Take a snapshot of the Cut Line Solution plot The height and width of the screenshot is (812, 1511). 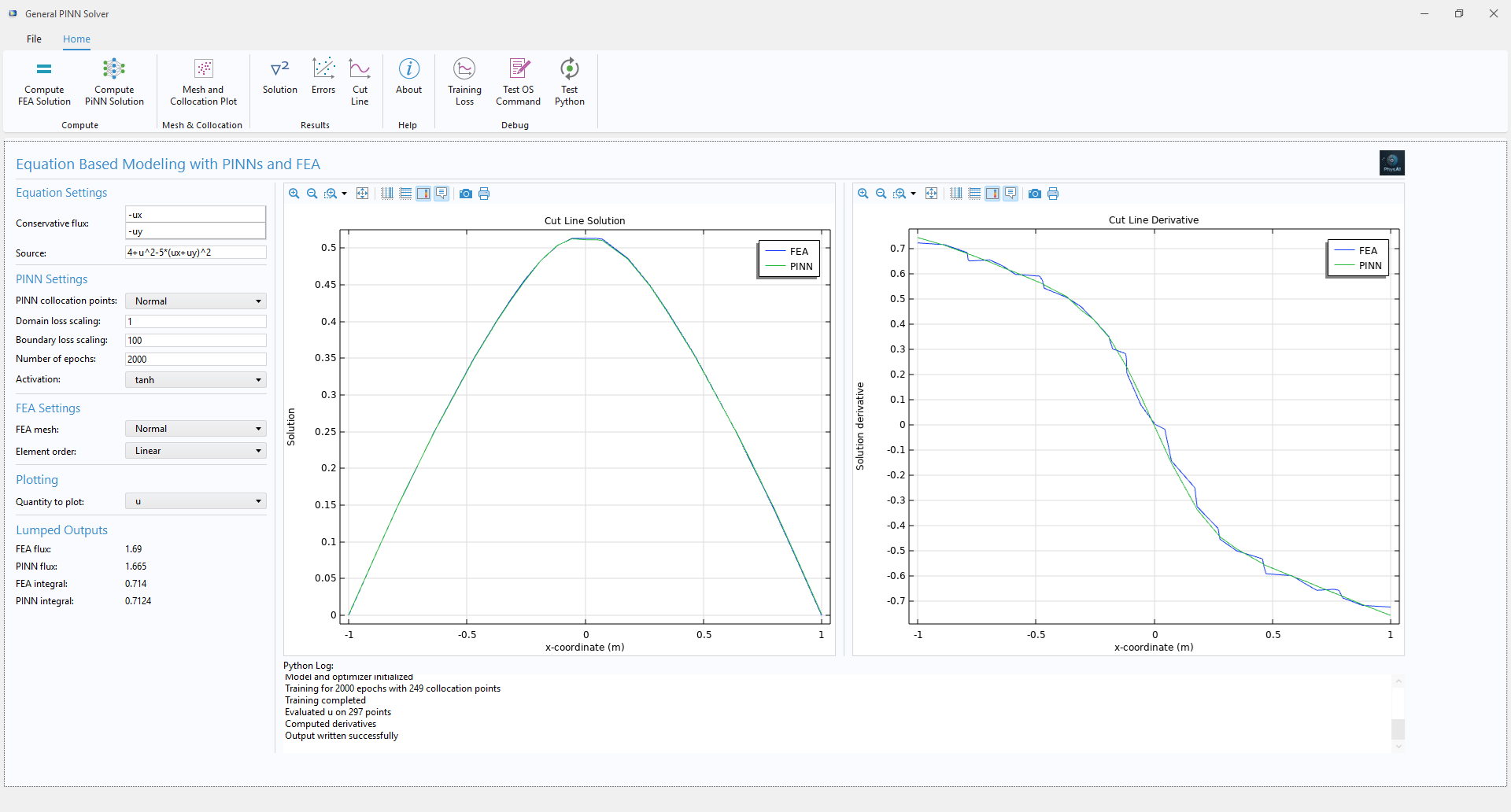(466, 194)
